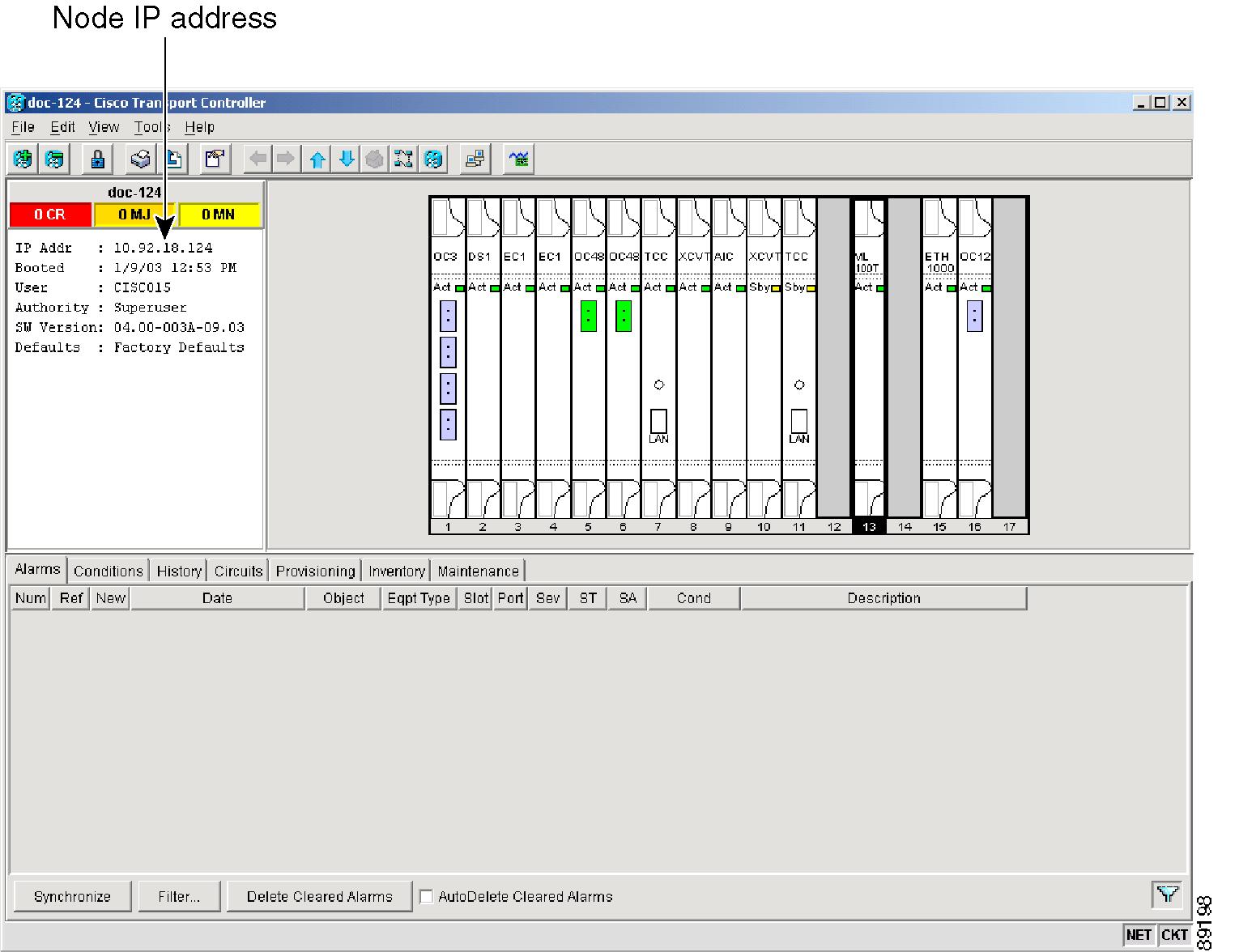
Task: Open the Provisioning tab
Action: (x=315, y=571)
